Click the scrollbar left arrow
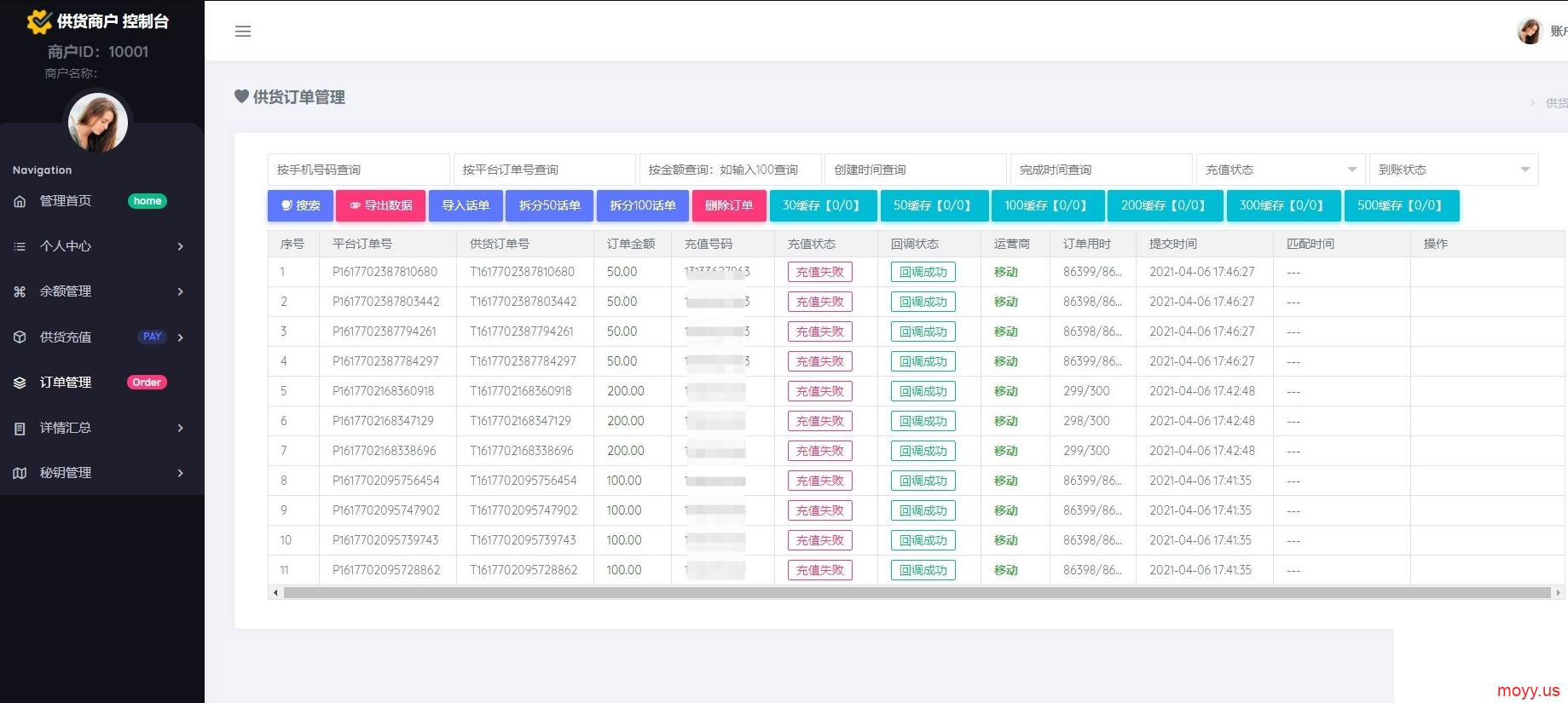The image size is (1568, 703). [275, 592]
